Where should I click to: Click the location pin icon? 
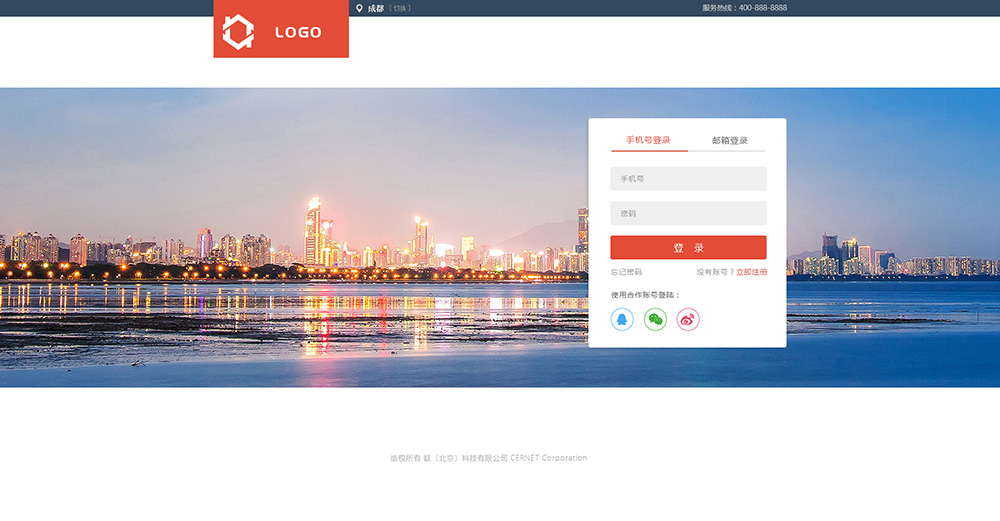pos(359,8)
